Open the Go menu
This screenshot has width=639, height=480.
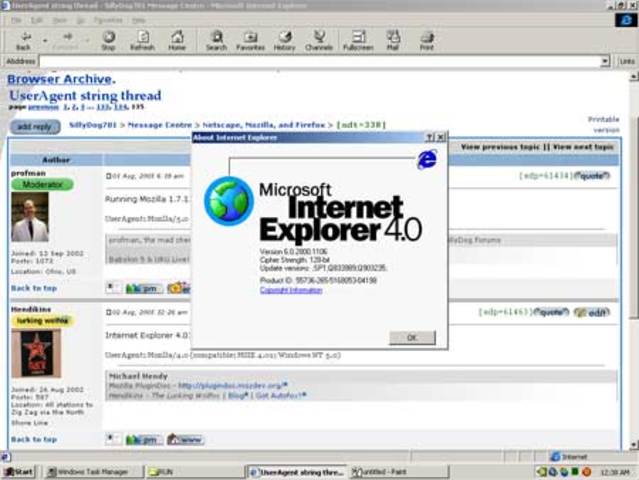click(80, 20)
